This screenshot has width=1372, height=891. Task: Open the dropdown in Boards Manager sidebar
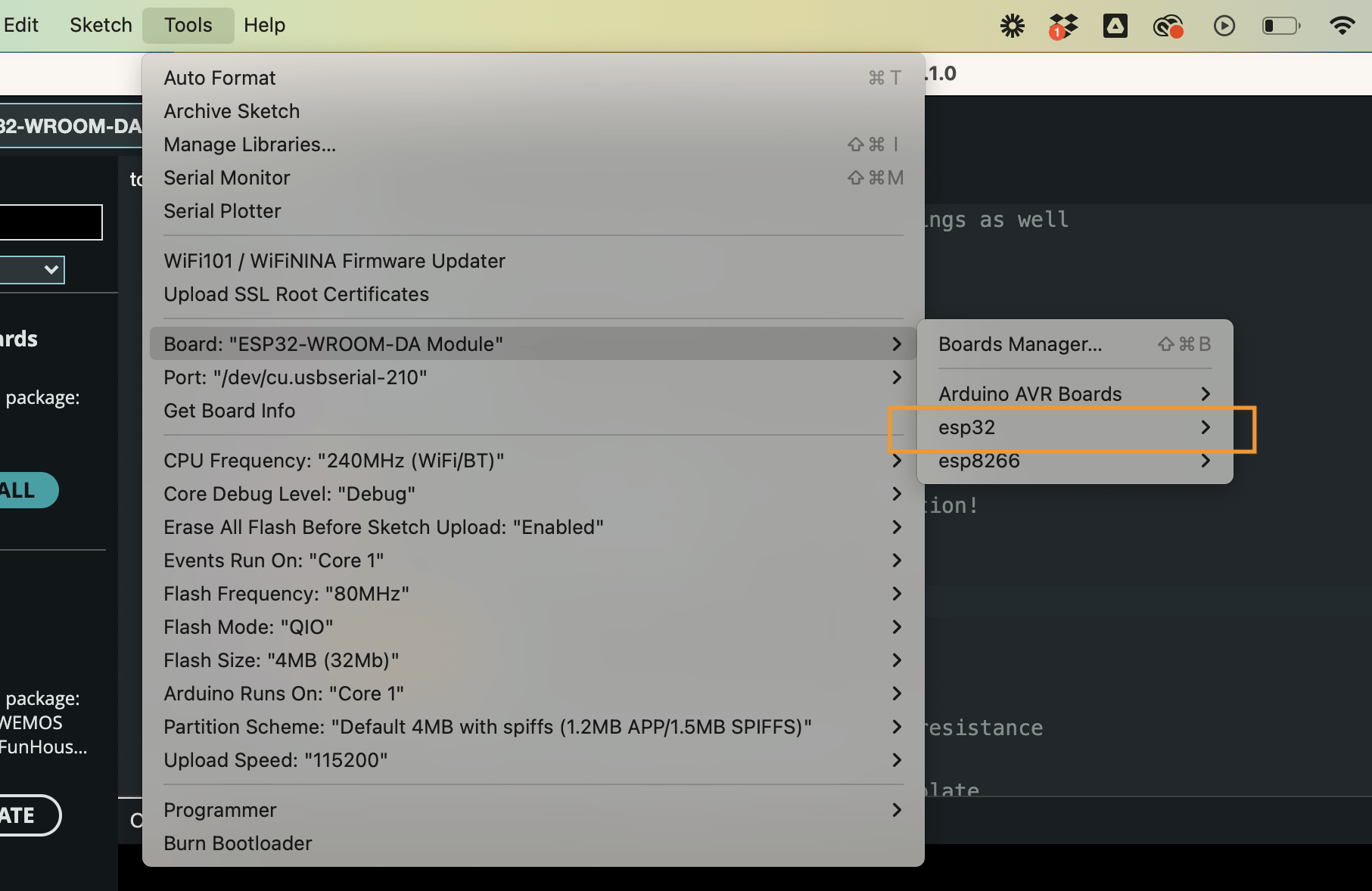[32, 269]
